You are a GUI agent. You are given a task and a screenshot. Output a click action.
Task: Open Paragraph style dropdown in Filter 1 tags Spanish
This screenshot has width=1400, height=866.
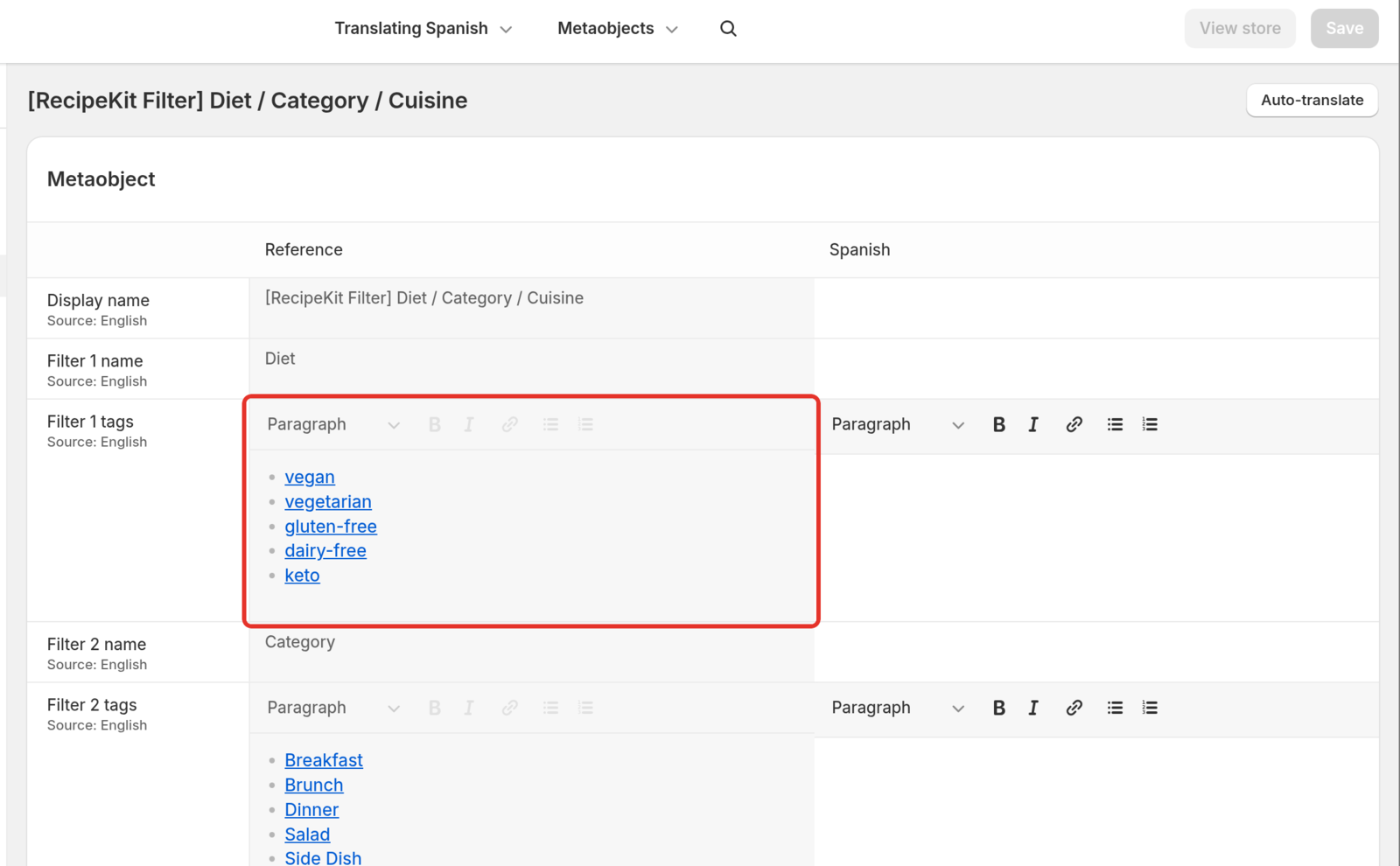point(898,424)
